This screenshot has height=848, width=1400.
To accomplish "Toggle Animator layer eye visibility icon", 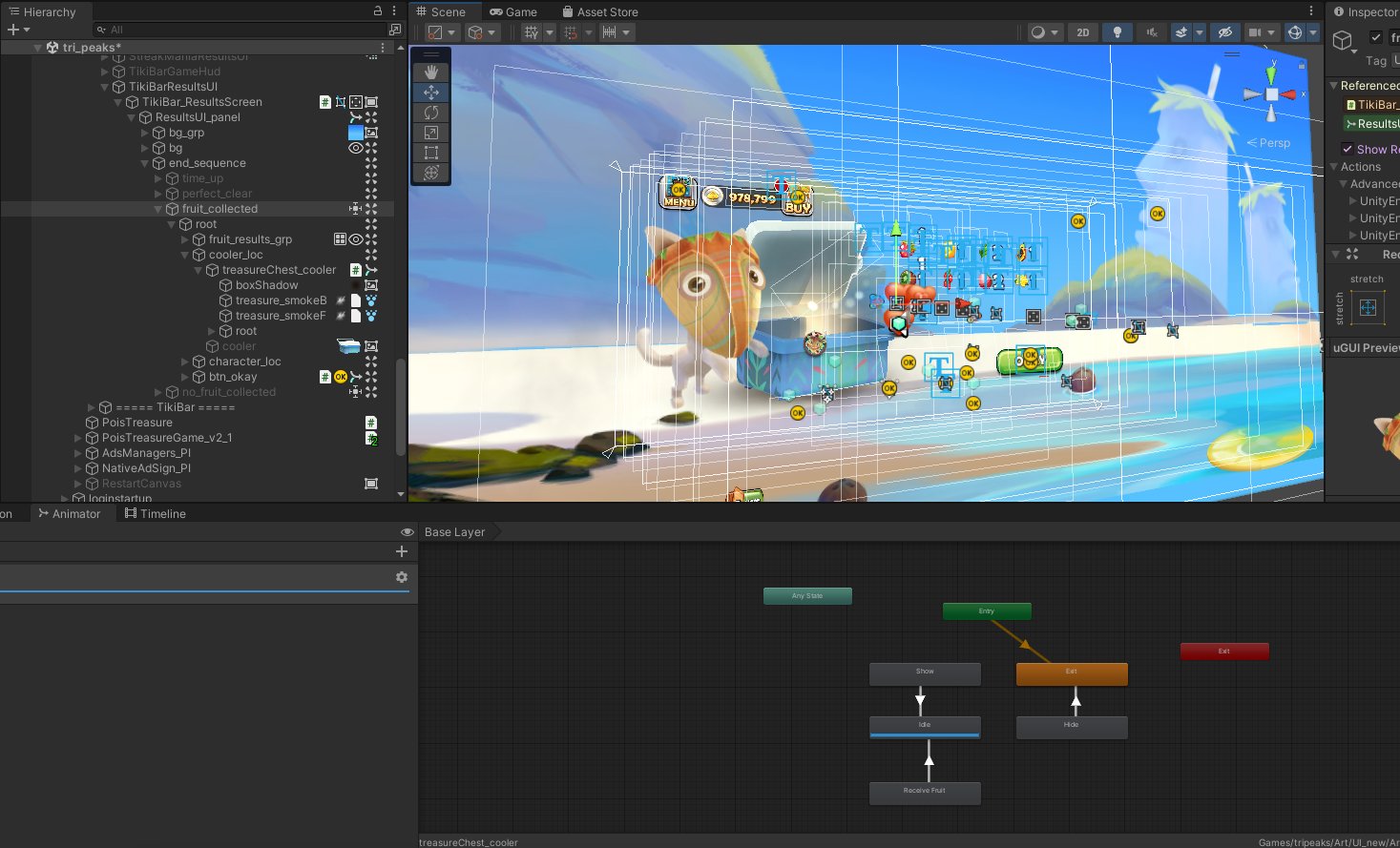I will click(x=407, y=531).
